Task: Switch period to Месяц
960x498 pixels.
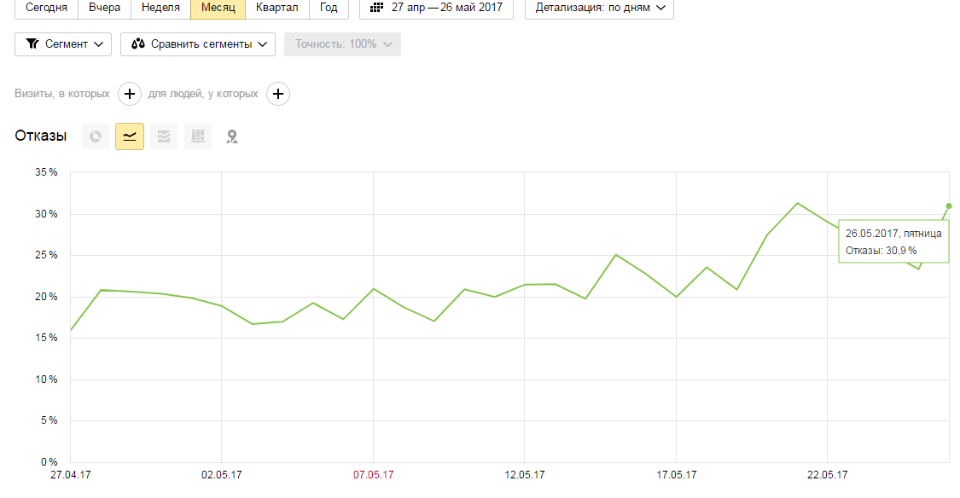Action: pyautogui.click(x=218, y=8)
